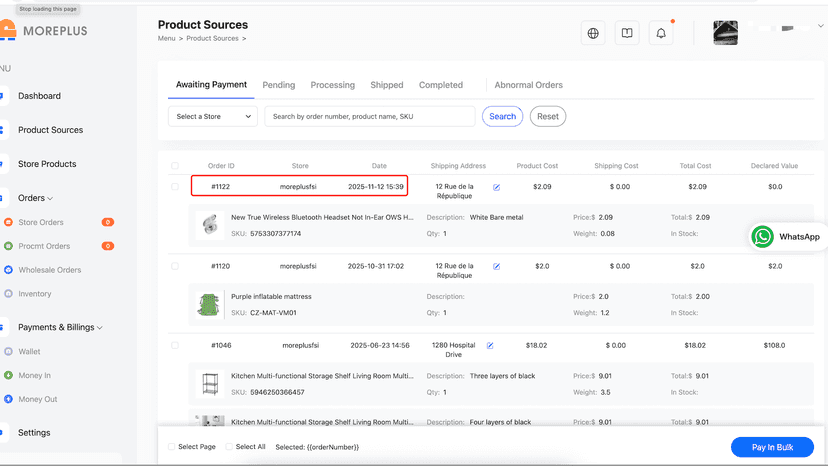
Task: Click SKU CZ-MAT-VM01
Action: point(274,313)
